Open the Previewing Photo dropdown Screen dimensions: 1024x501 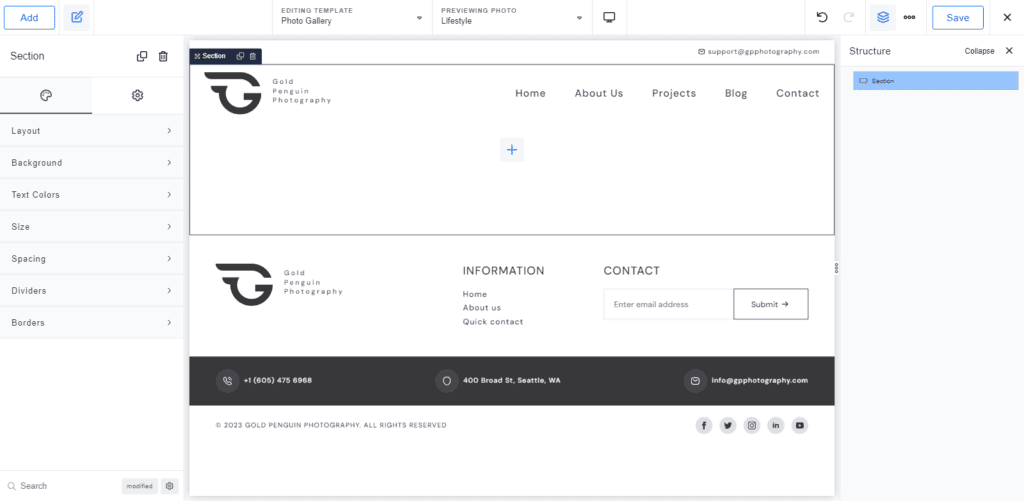[512, 17]
